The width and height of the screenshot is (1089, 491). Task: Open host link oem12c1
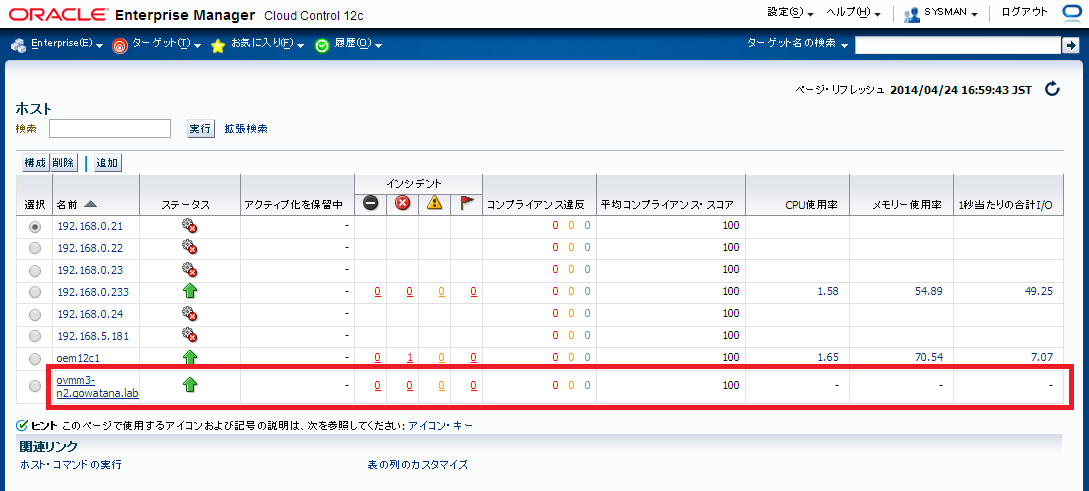pos(78,358)
